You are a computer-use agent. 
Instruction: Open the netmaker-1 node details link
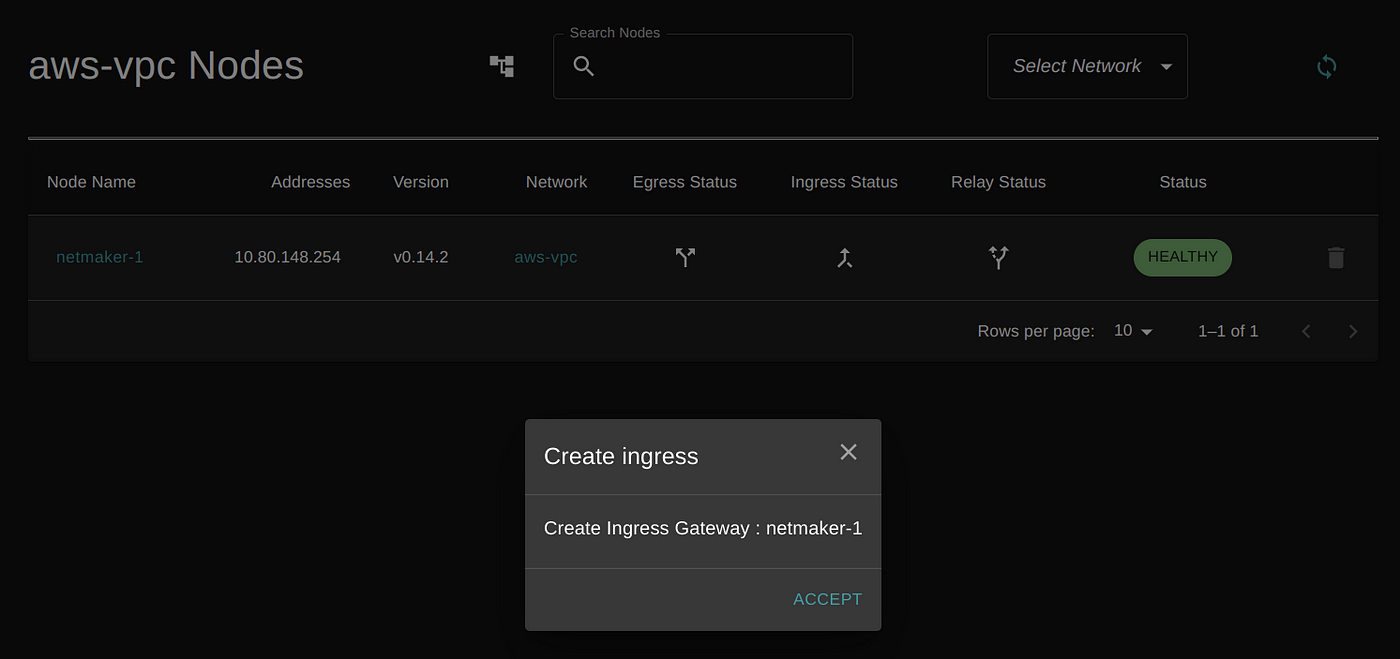[99, 257]
